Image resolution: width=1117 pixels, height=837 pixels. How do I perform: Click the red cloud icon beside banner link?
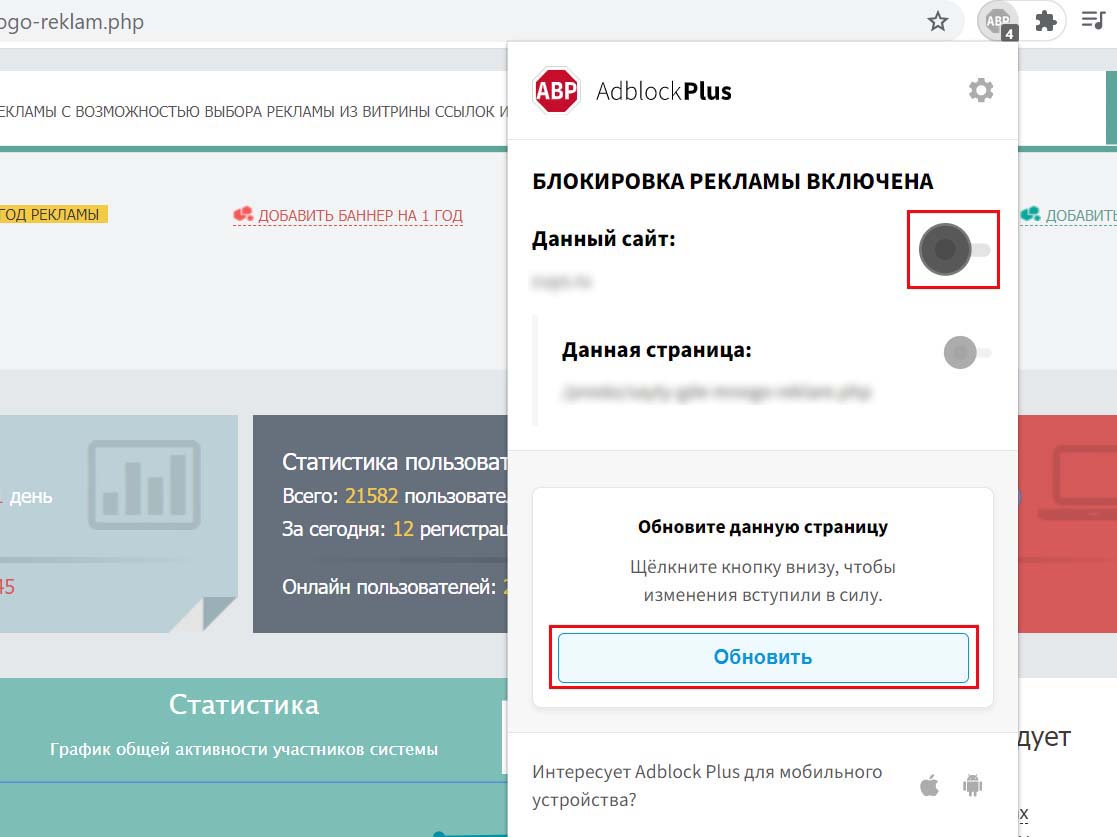click(x=244, y=214)
